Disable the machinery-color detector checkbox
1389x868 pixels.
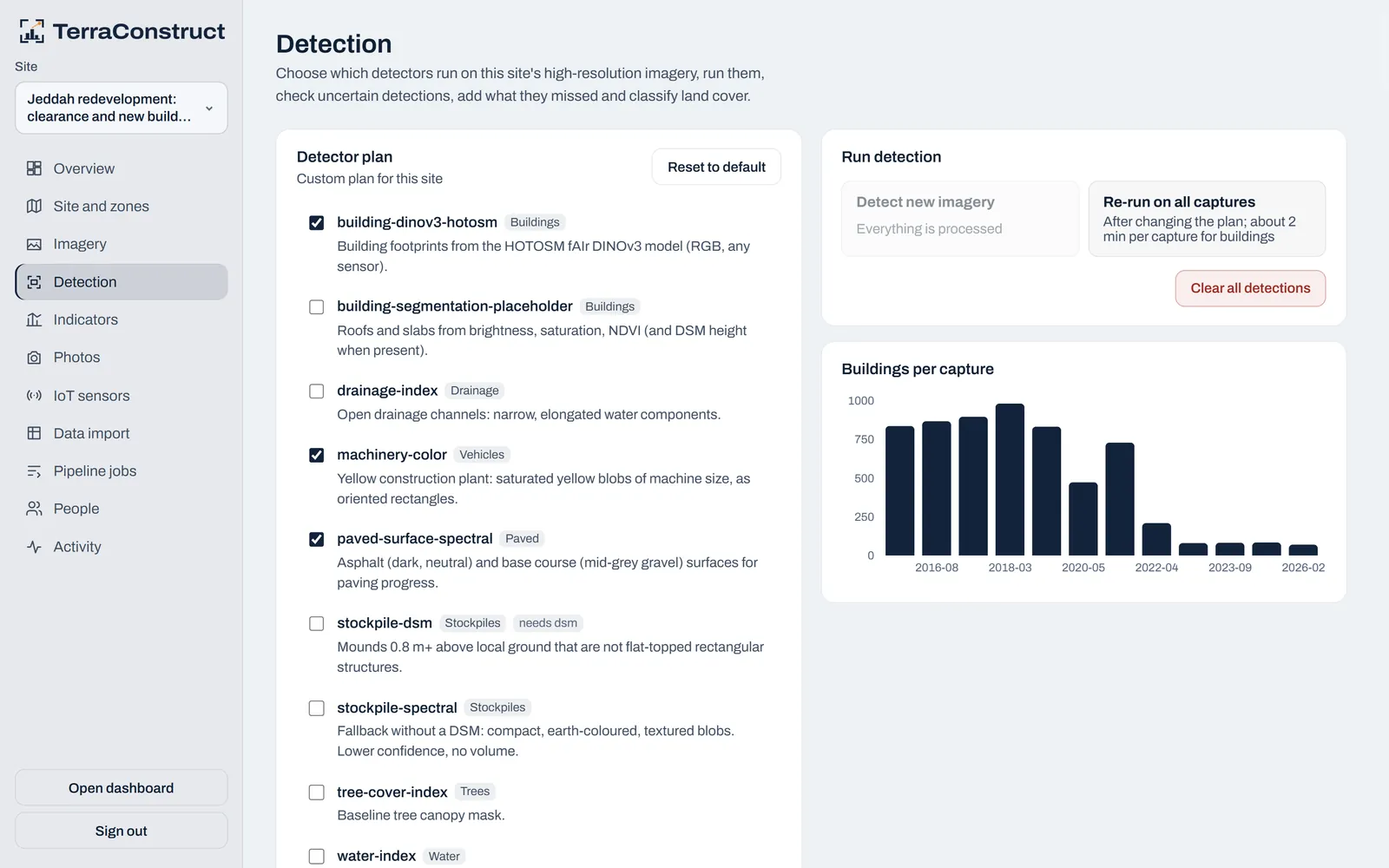click(317, 456)
